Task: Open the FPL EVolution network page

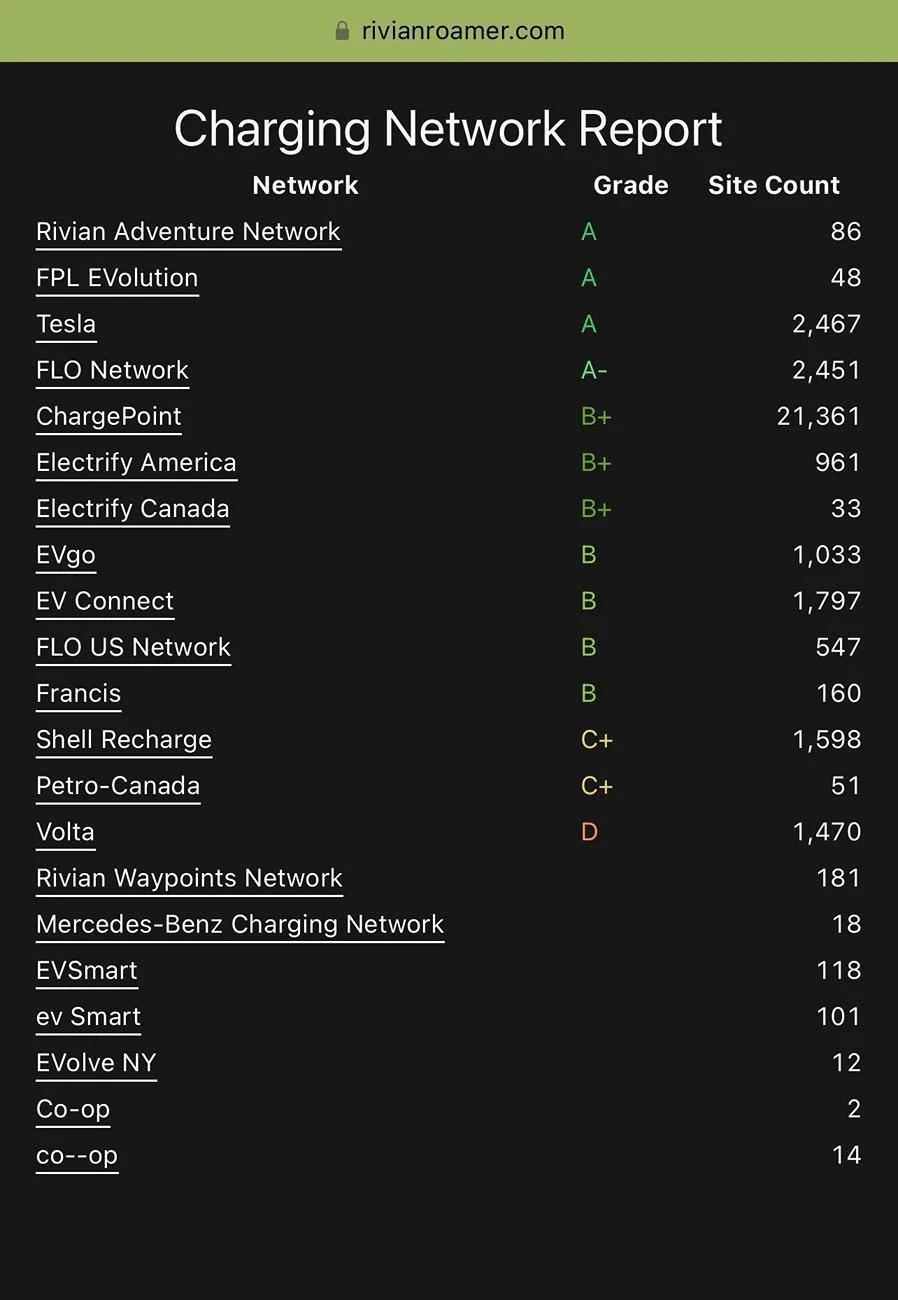Action: point(117,278)
